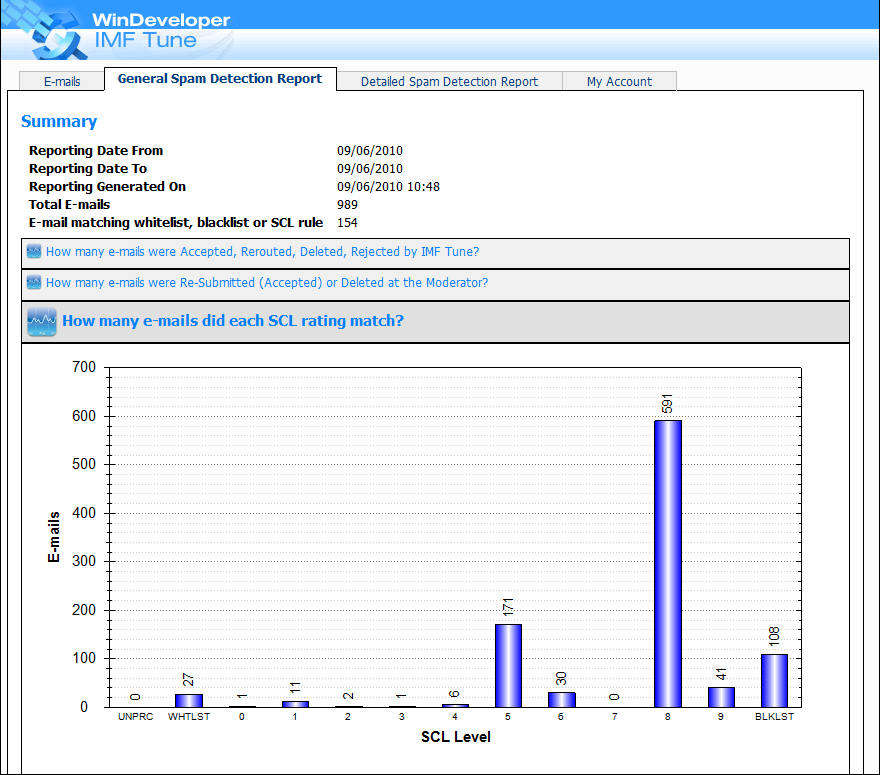Click the Reporting Date From label
The width and height of the screenshot is (880, 775).
[x=96, y=150]
